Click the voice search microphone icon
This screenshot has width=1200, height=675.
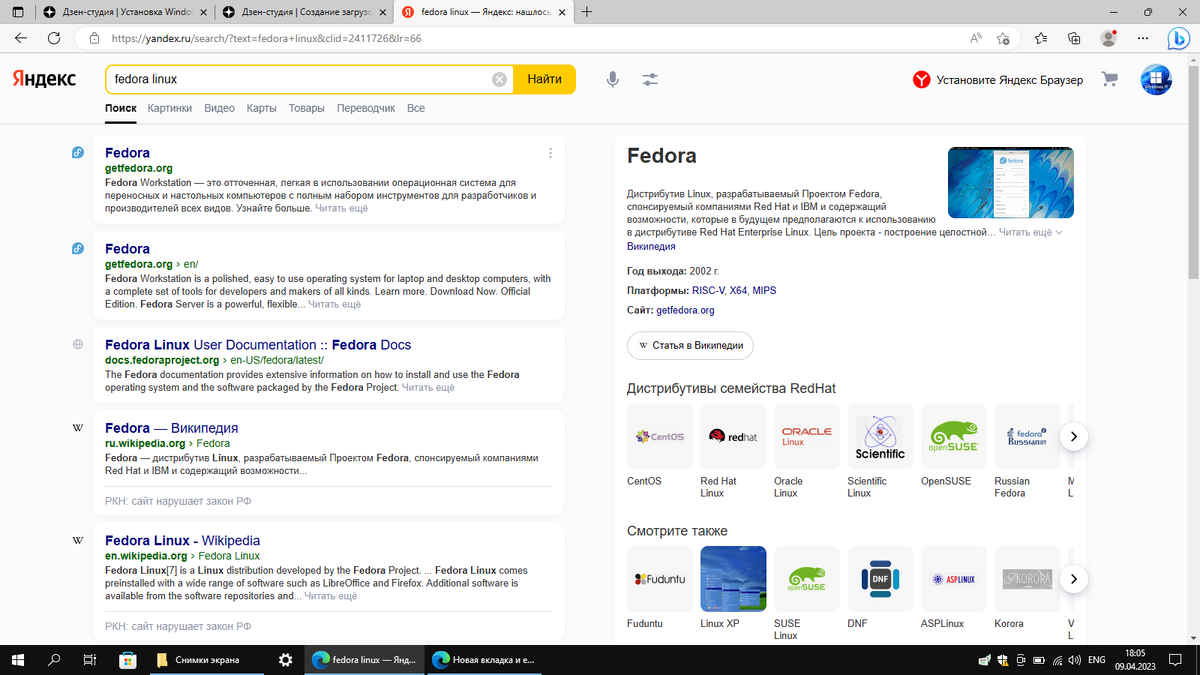click(x=612, y=79)
